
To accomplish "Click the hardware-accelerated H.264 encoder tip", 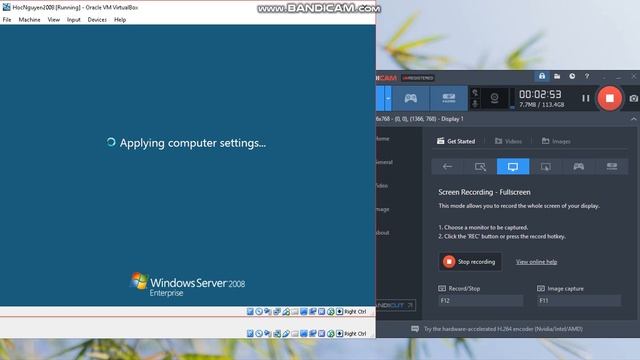I will coord(503,329).
